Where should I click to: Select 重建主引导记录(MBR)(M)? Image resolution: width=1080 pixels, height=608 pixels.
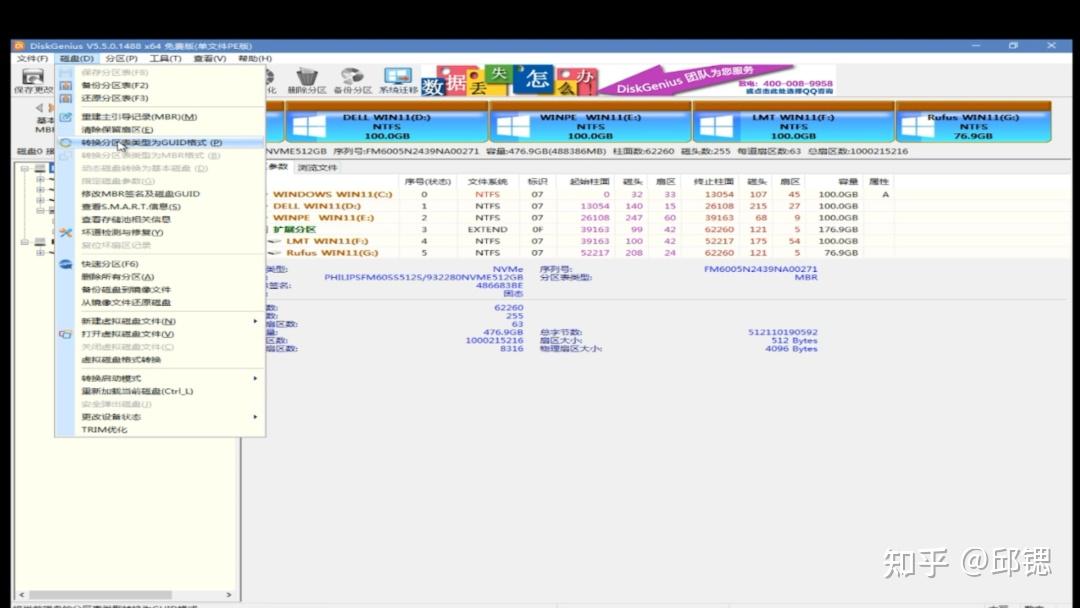[x=160, y=117]
